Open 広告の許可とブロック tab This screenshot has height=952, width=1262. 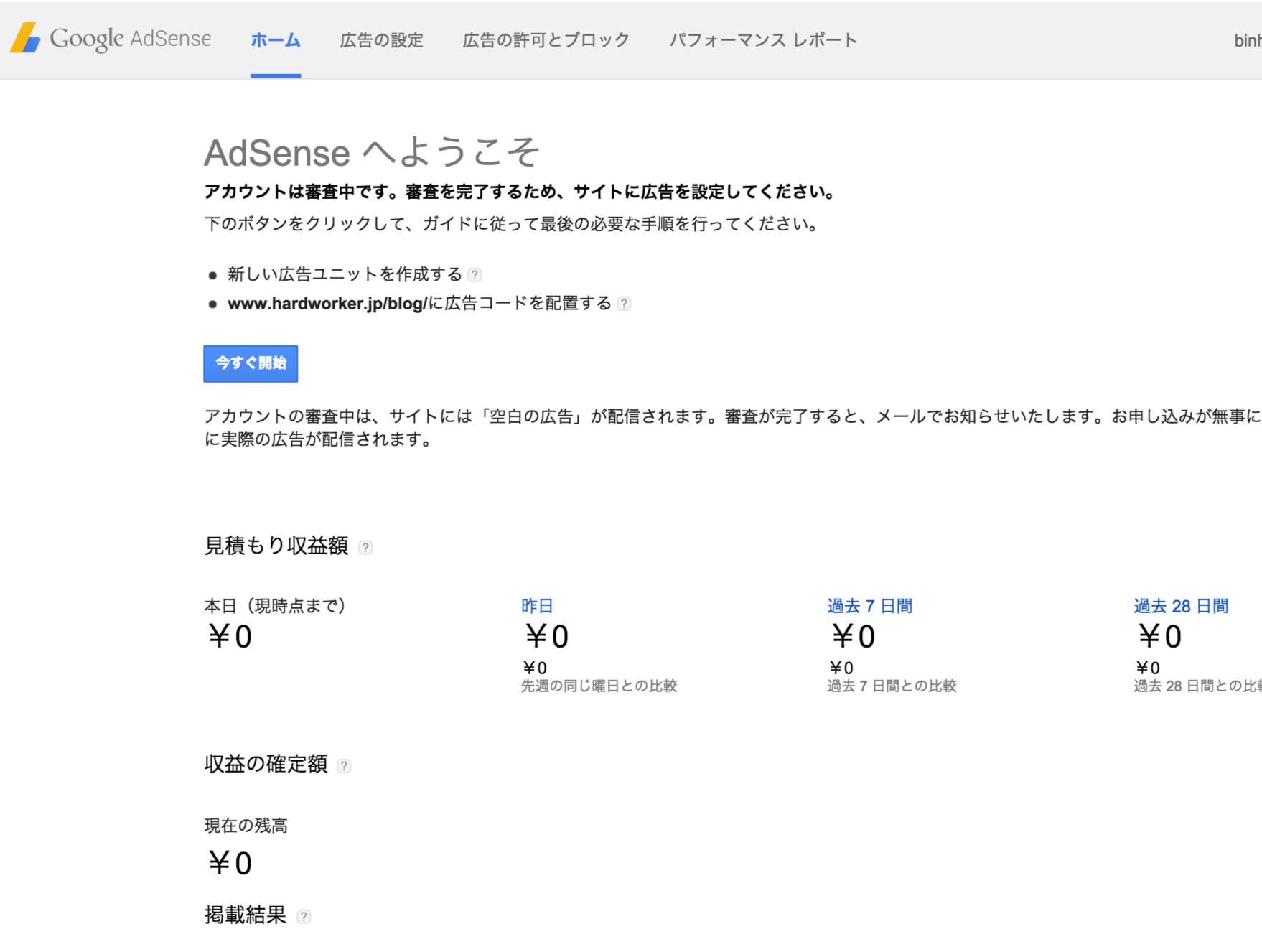click(546, 40)
